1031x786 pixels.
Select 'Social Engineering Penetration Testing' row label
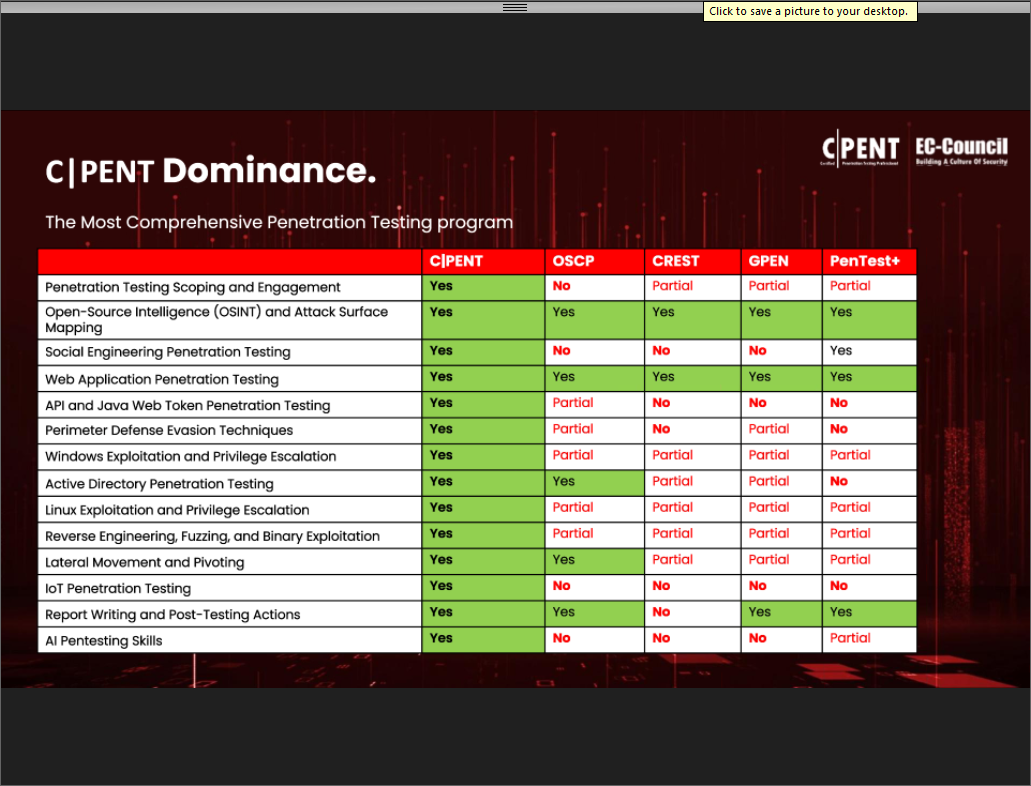[168, 352]
